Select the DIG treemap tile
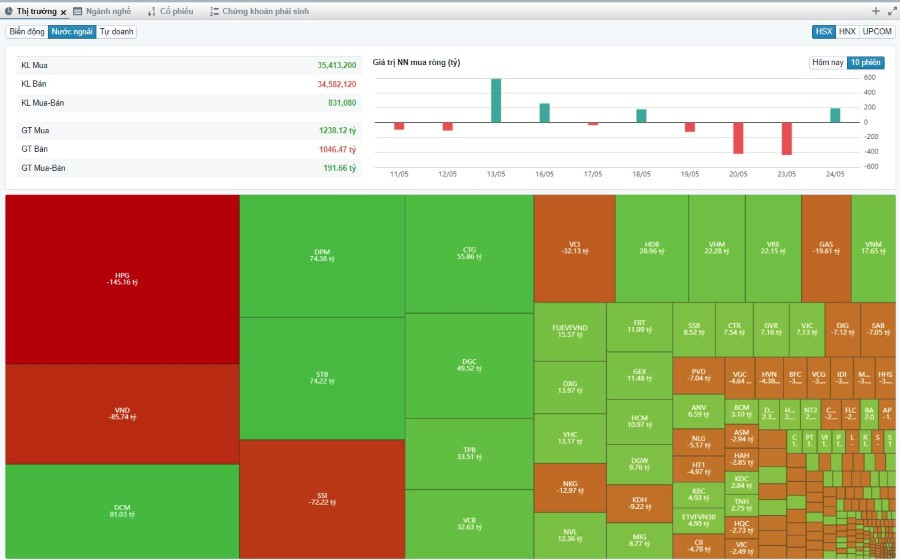 (843, 329)
